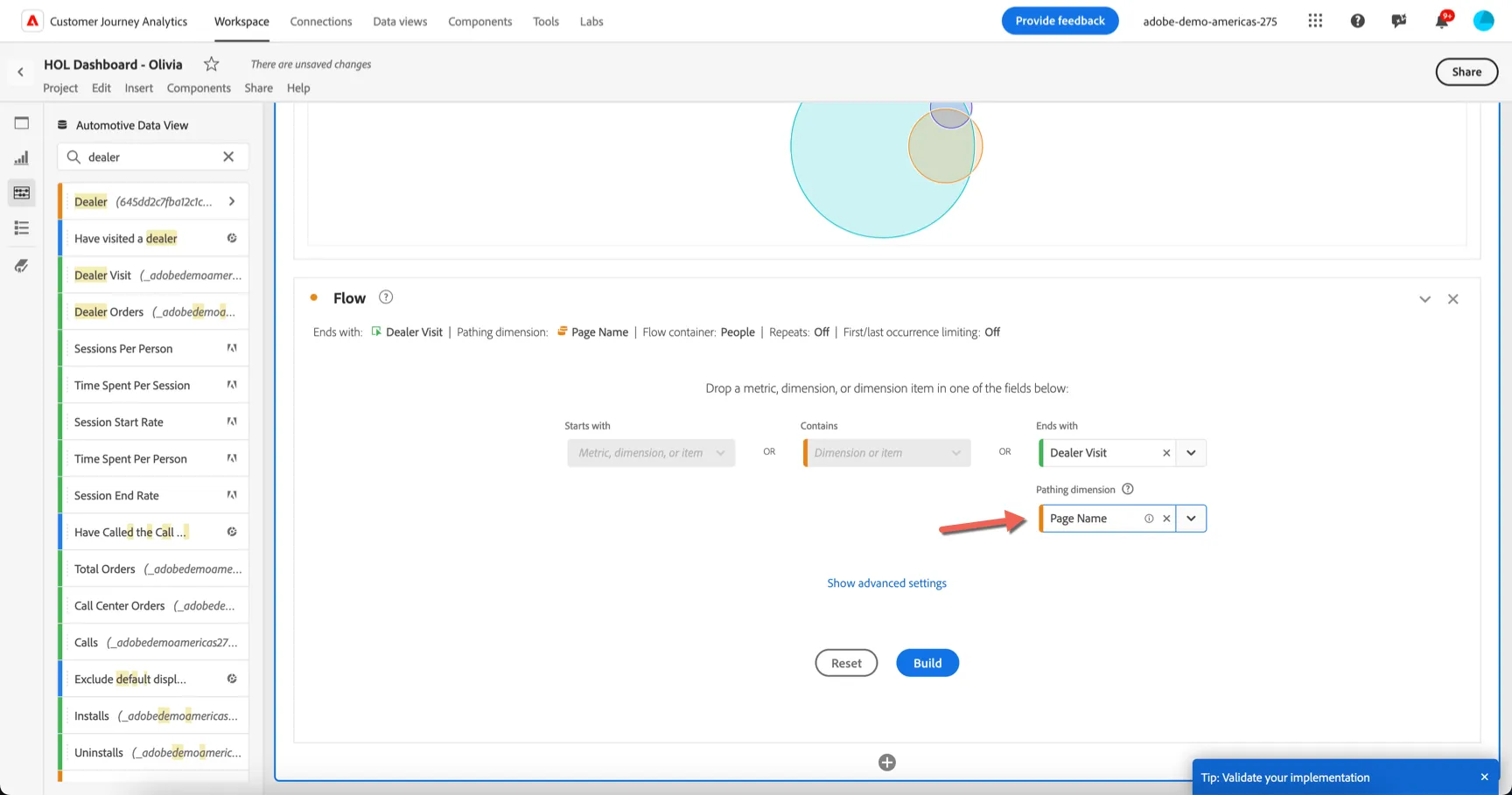Select the Sessions Per Person metric
This screenshot has height=795, width=1512.
[x=154, y=348]
